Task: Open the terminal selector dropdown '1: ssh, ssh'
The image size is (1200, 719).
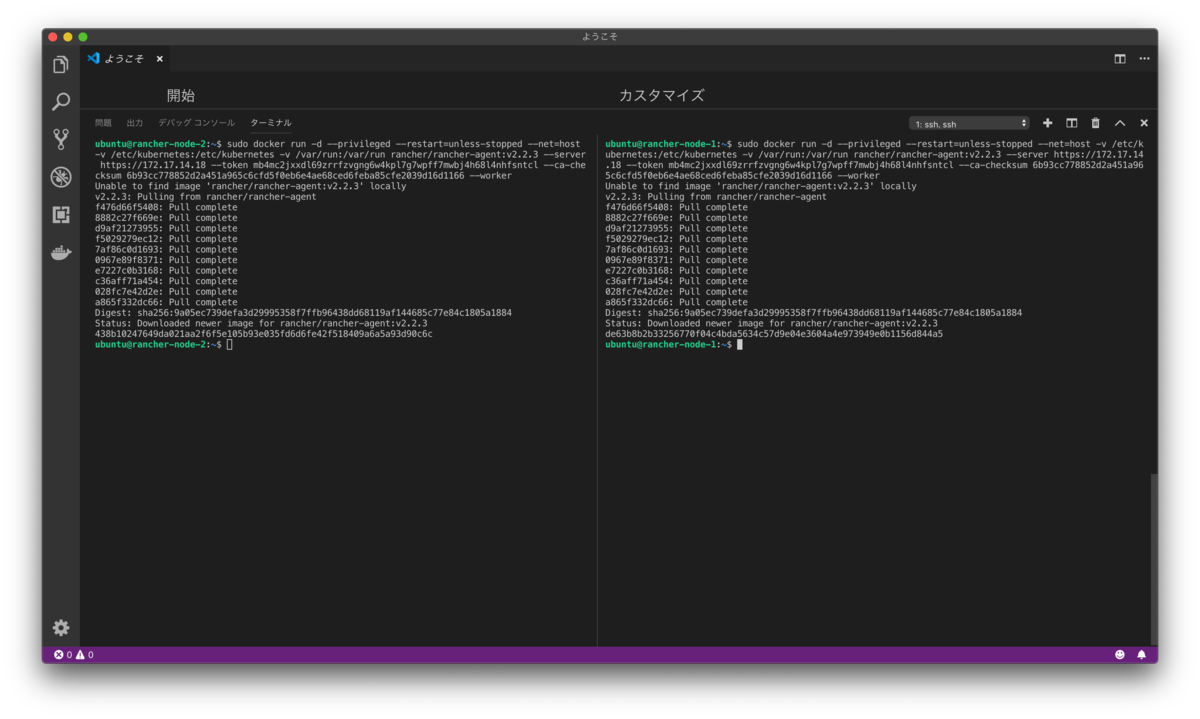Action: [969, 123]
